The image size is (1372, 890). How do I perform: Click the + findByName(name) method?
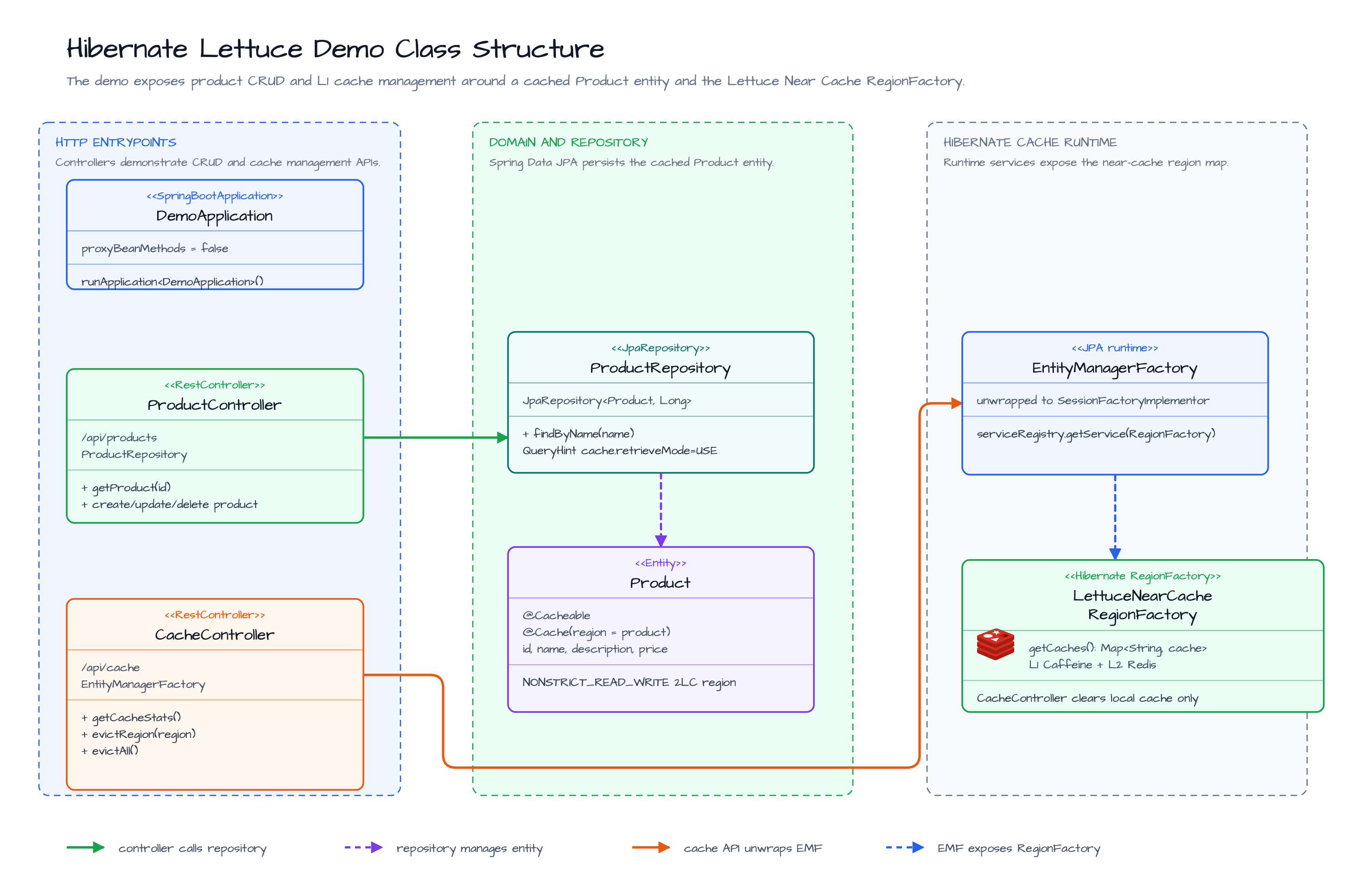point(578,433)
